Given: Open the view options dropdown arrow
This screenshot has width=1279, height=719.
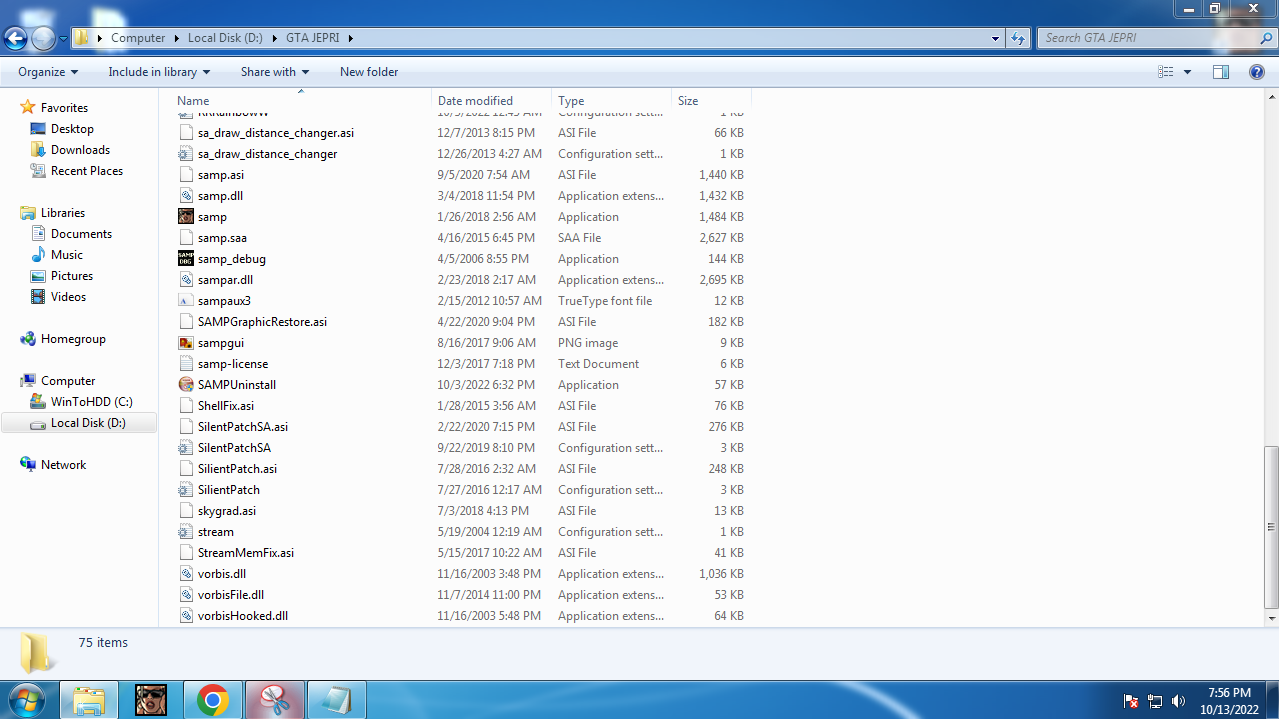Looking at the screenshot, I should (1187, 72).
